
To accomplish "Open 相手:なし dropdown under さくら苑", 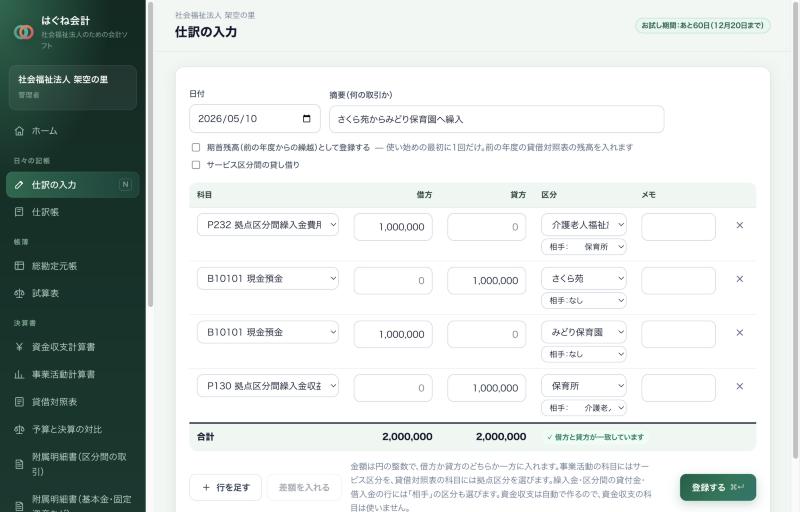I will [x=584, y=300].
